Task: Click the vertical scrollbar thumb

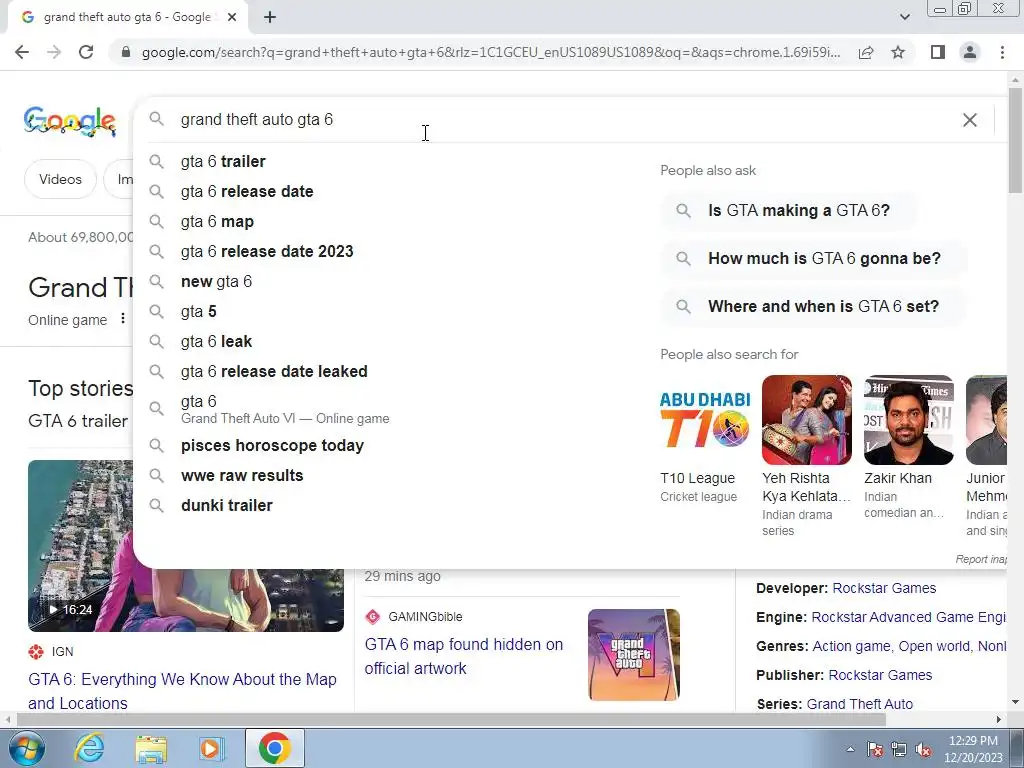Action: coord(1015,140)
